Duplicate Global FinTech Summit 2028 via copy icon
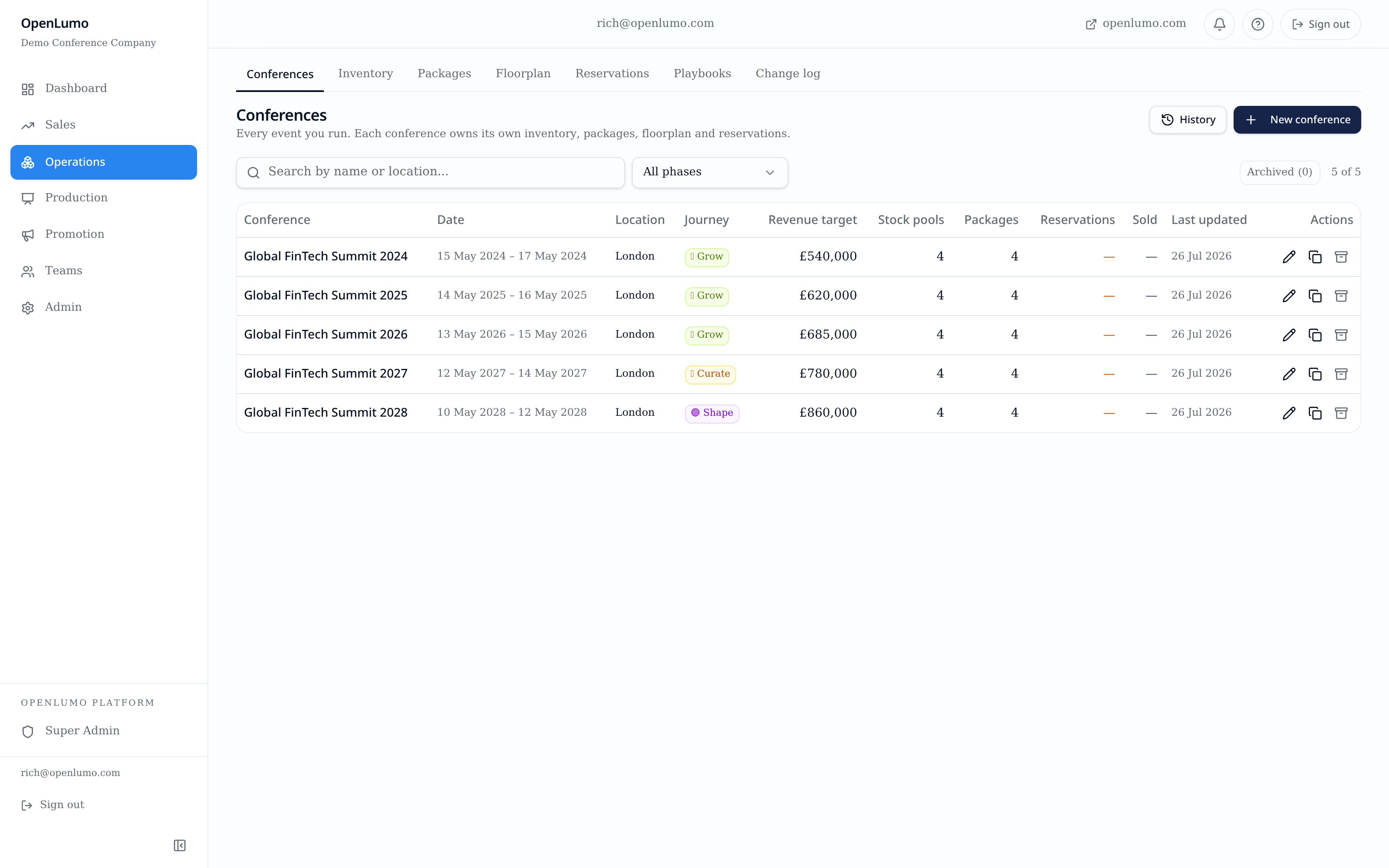Screen dimensions: 1389x868 [1315, 413]
